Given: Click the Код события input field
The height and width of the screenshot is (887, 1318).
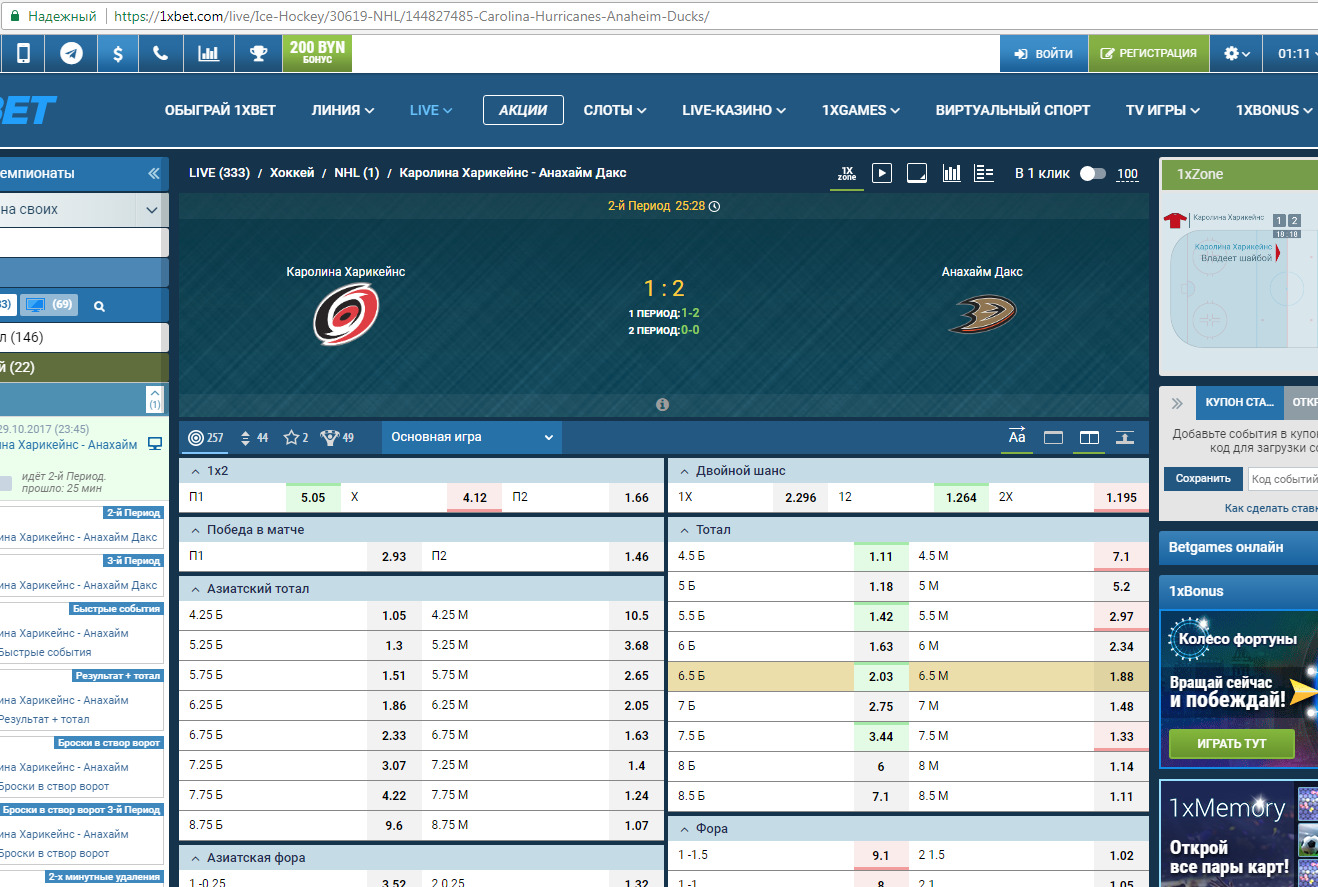Looking at the screenshot, I should click(x=1283, y=479).
